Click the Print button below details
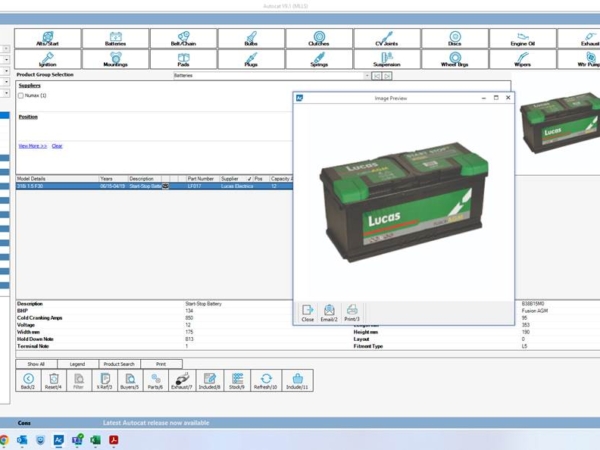The image size is (600, 450). pos(161,364)
